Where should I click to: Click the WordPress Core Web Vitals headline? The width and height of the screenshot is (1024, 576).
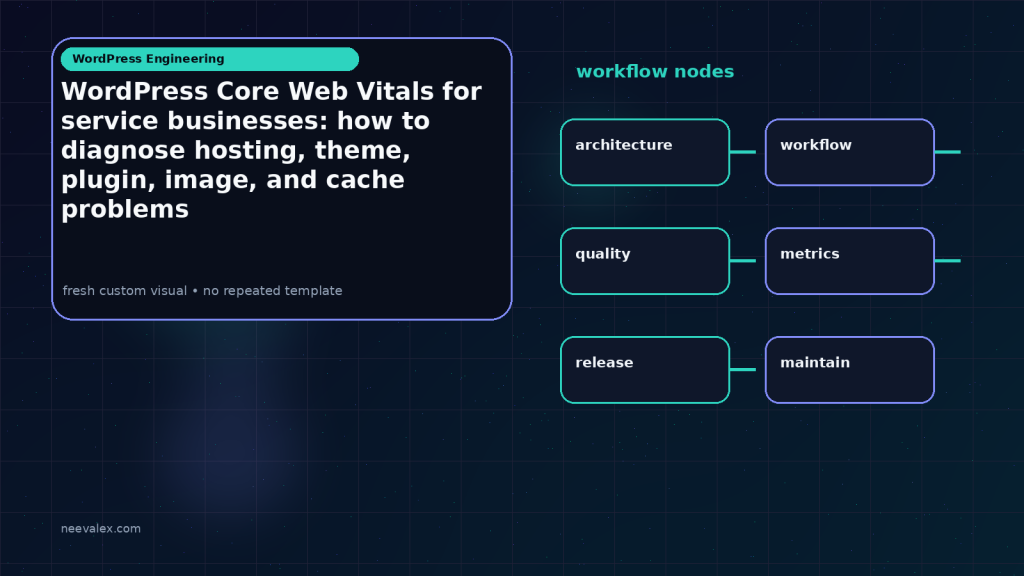271,150
